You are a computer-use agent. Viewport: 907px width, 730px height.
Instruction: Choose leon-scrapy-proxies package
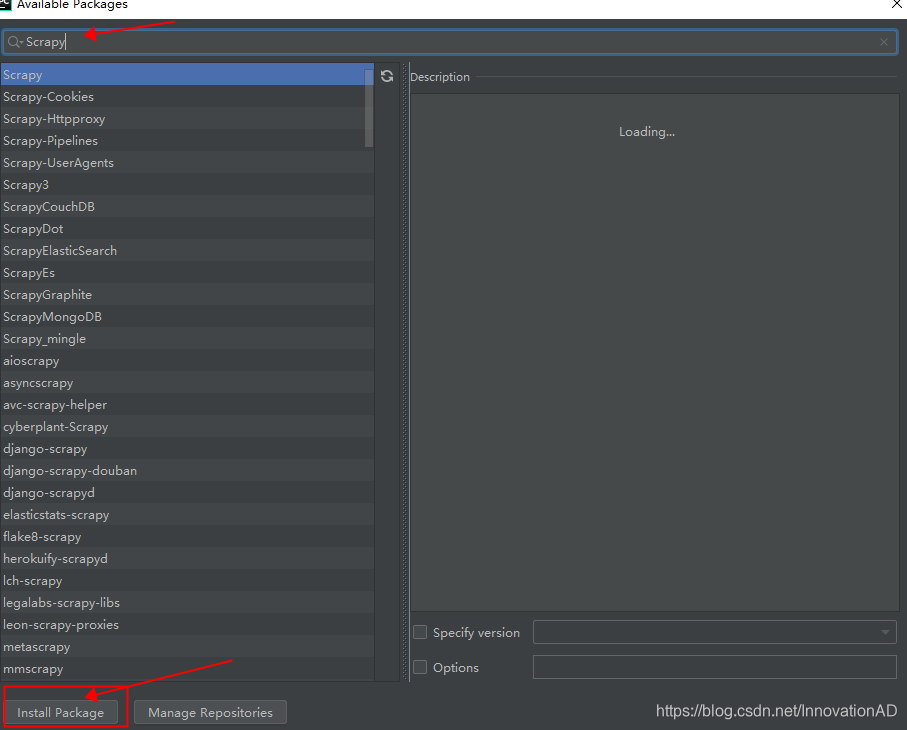coord(187,624)
